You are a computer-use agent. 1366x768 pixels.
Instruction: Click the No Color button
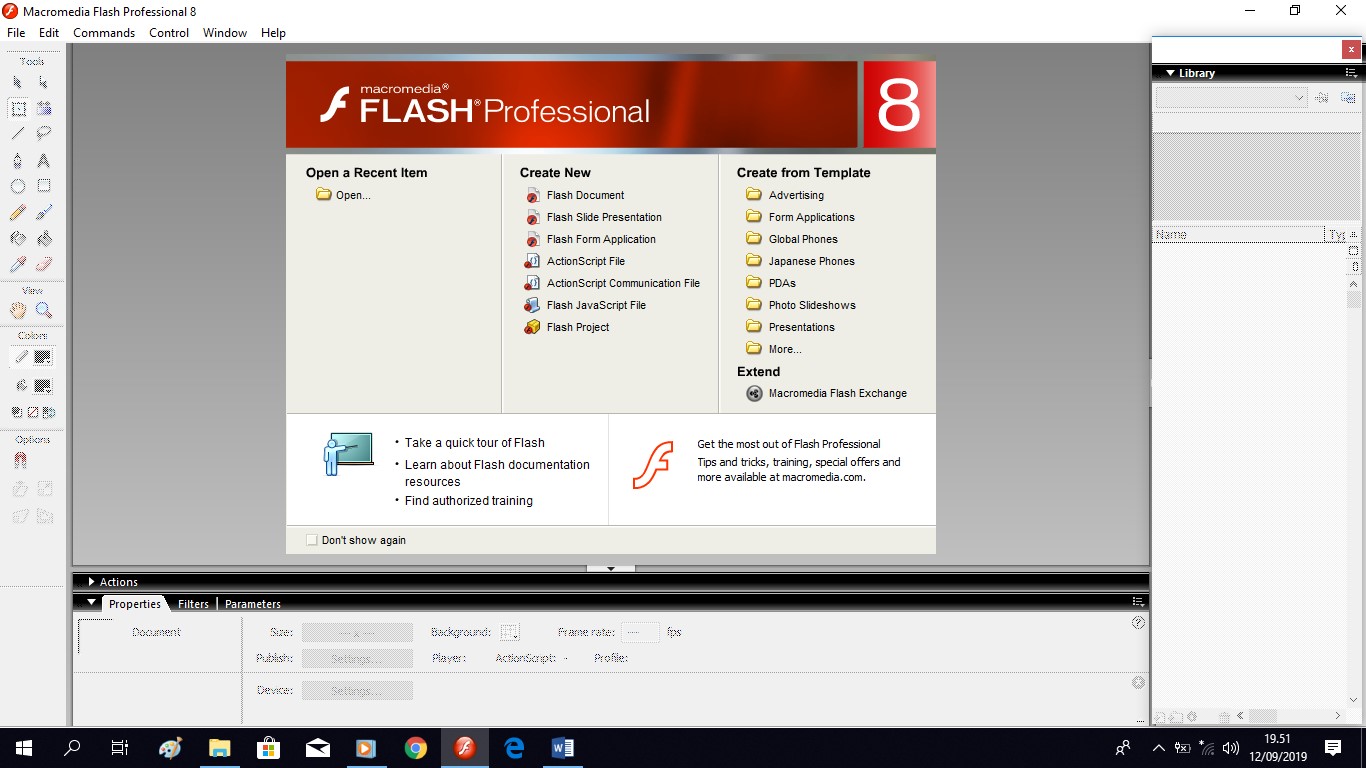point(33,412)
